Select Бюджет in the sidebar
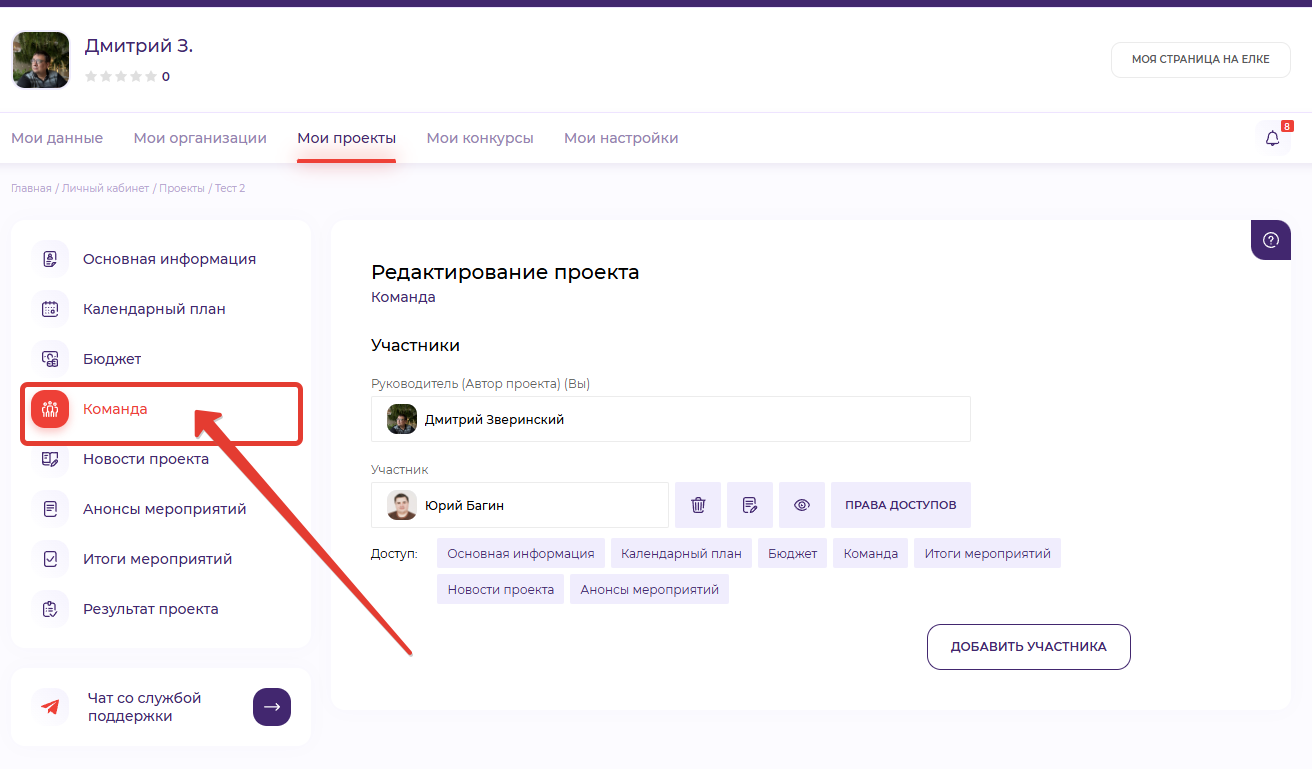 [112, 359]
